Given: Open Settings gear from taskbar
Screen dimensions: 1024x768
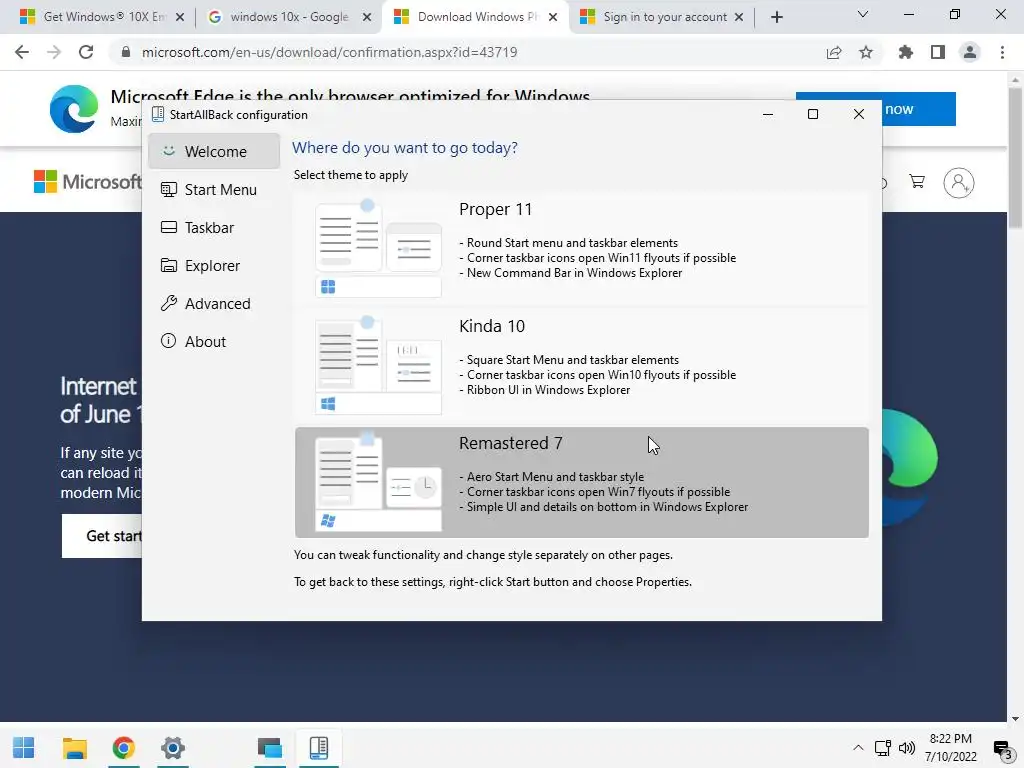Looking at the screenshot, I should pyautogui.click(x=173, y=748).
